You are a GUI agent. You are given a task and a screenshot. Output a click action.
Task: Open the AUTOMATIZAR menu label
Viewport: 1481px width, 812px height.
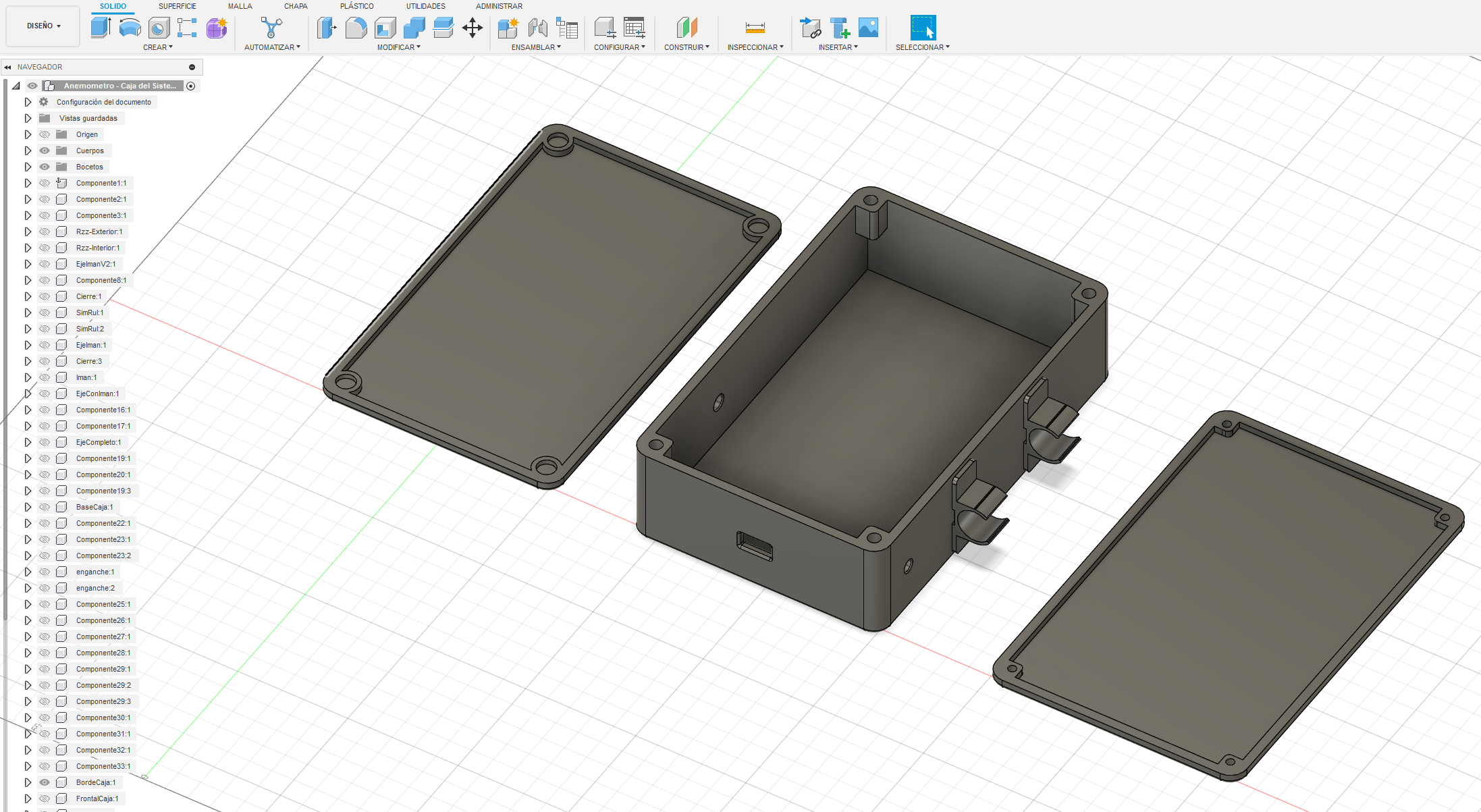272,47
